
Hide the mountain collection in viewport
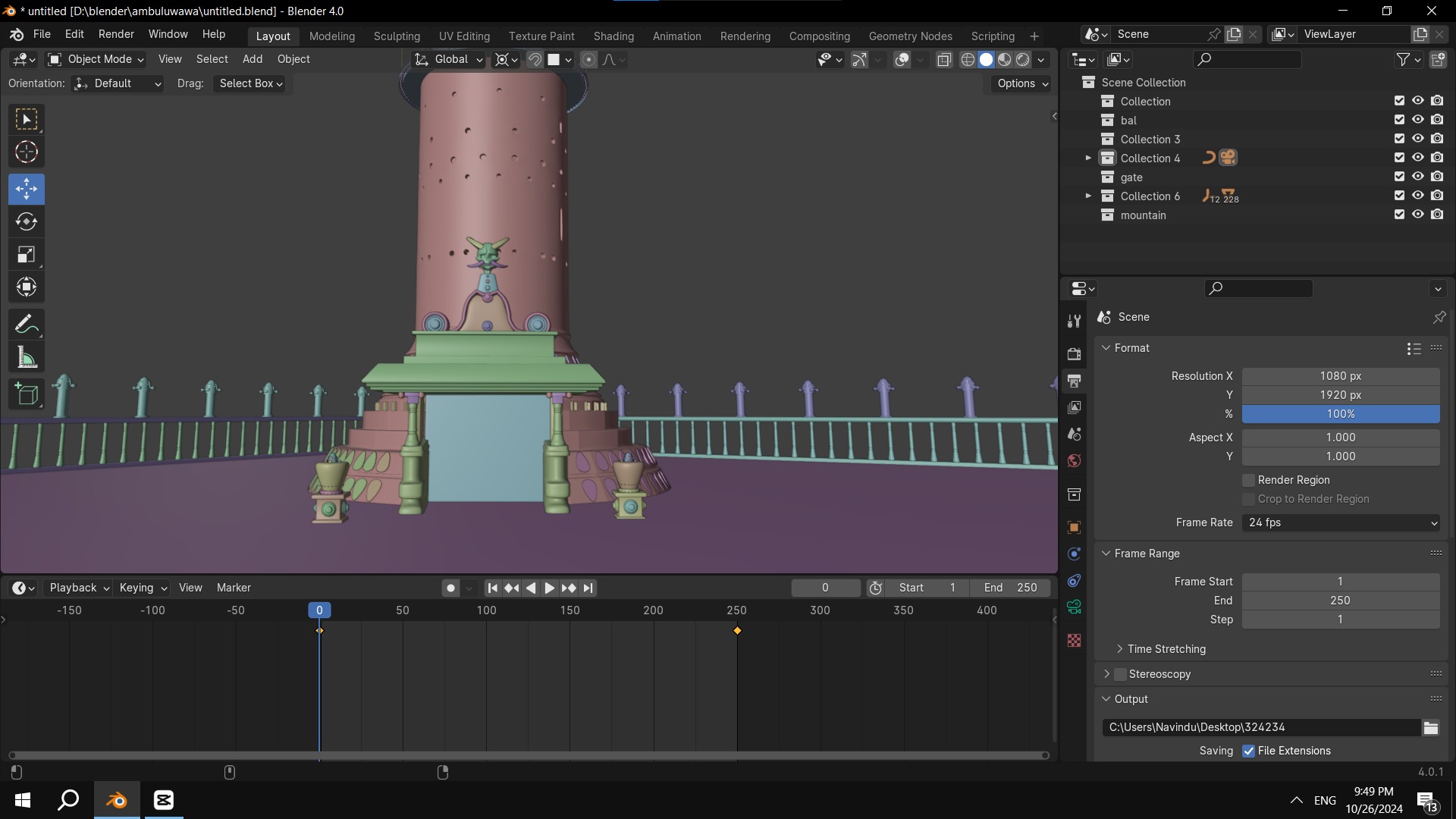coord(1418,215)
